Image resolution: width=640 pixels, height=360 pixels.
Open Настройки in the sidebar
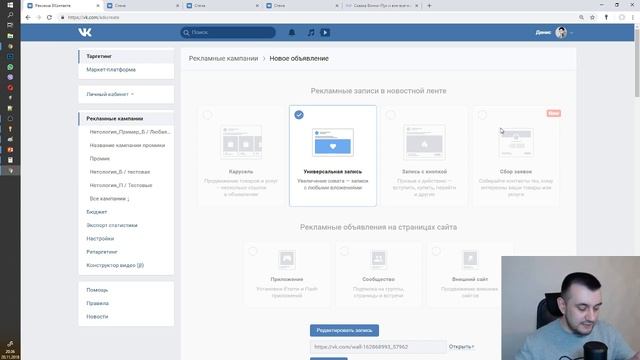point(100,238)
